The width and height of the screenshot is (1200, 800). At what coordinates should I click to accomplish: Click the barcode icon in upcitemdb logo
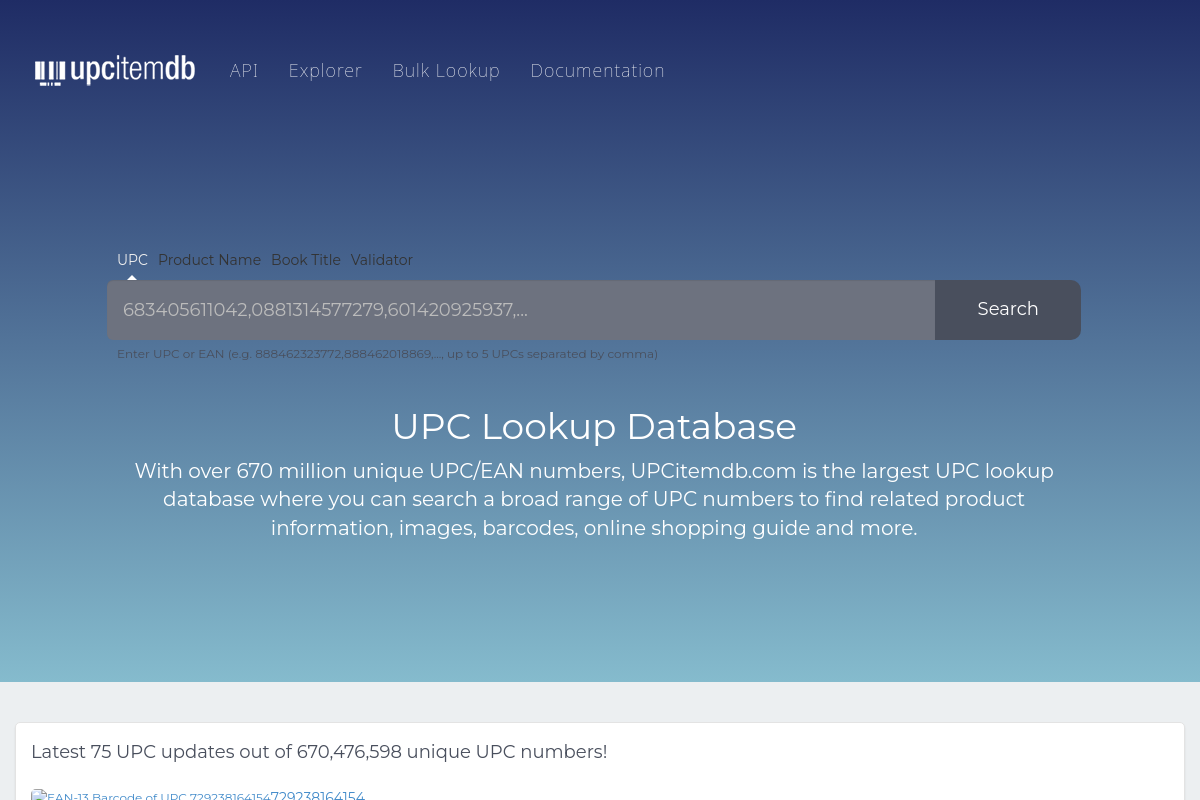(50, 72)
